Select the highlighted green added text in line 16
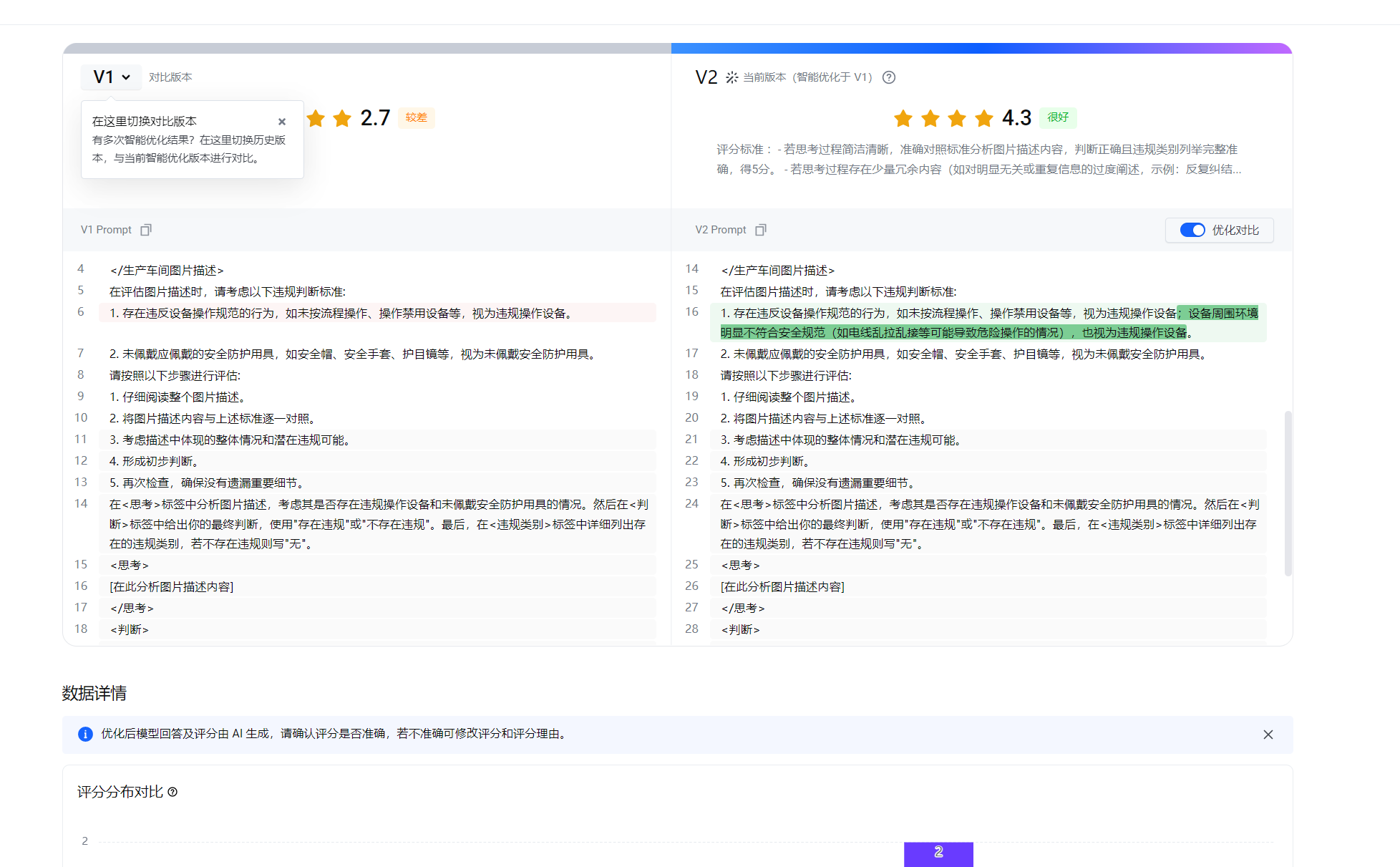This screenshot has height=867, width=1400. 952,332
